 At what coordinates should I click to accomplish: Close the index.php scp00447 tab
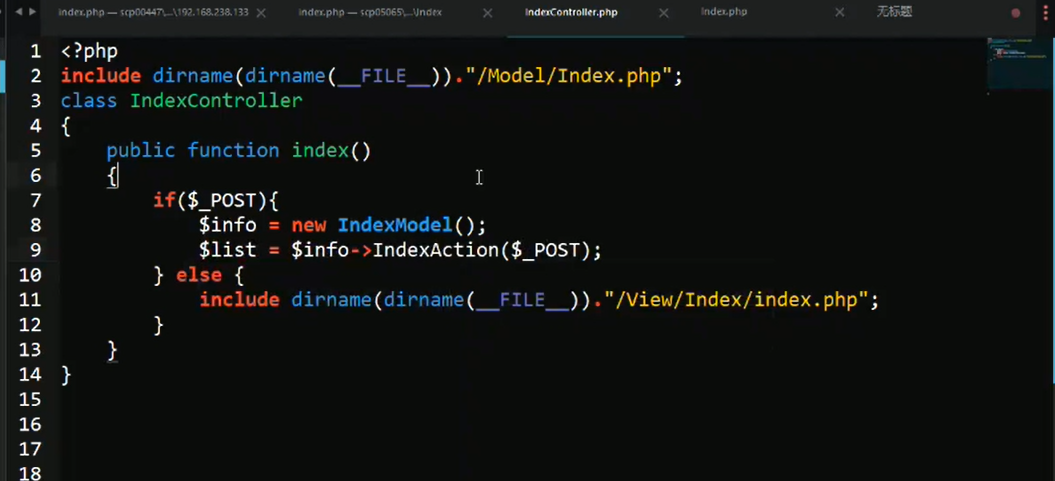point(261,13)
